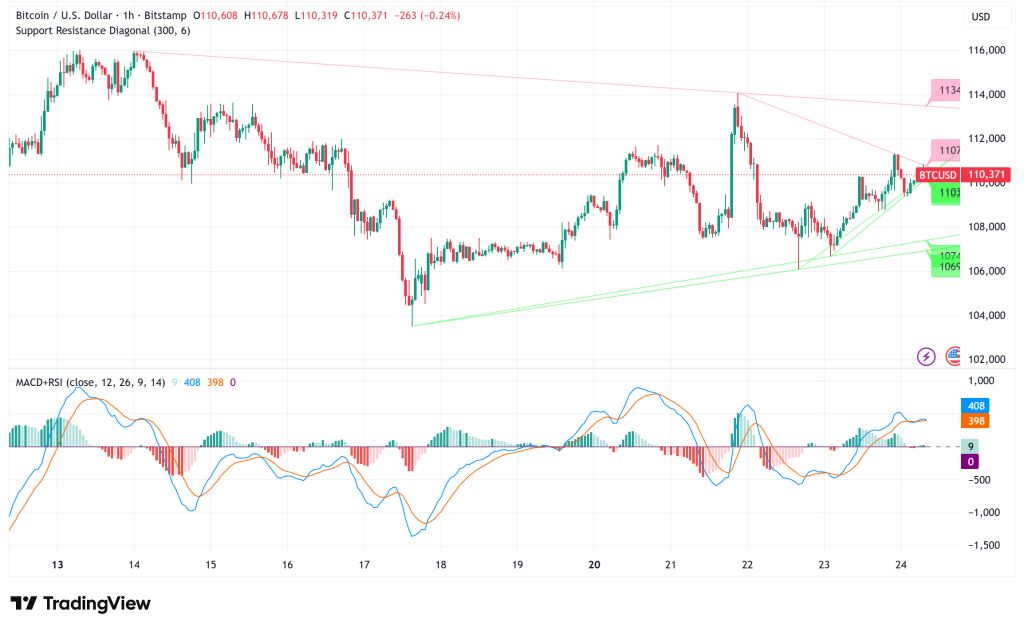
Task: Click the TradingView logo
Action: [x=80, y=603]
